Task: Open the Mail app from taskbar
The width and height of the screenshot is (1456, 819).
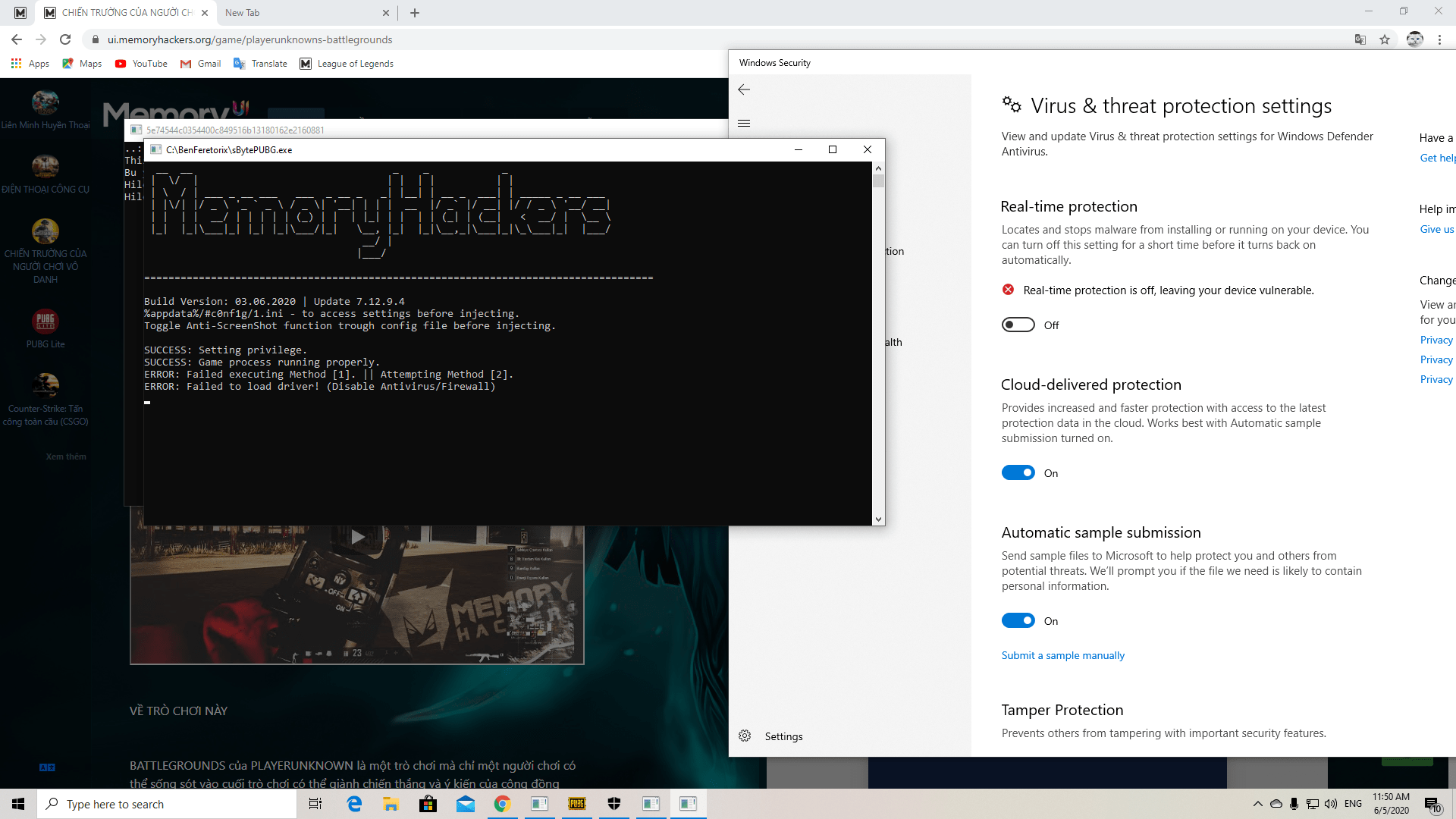Action: click(466, 804)
